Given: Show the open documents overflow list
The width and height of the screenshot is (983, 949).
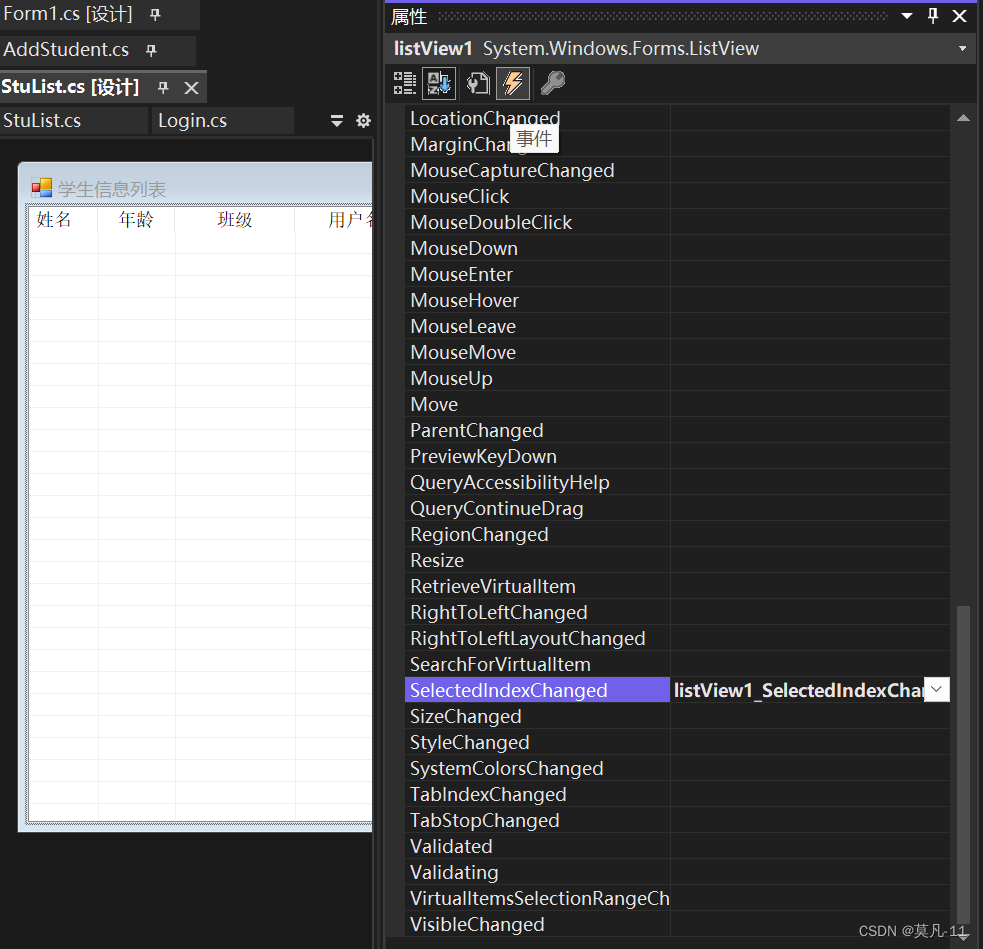Looking at the screenshot, I should (x=337, y=121).
